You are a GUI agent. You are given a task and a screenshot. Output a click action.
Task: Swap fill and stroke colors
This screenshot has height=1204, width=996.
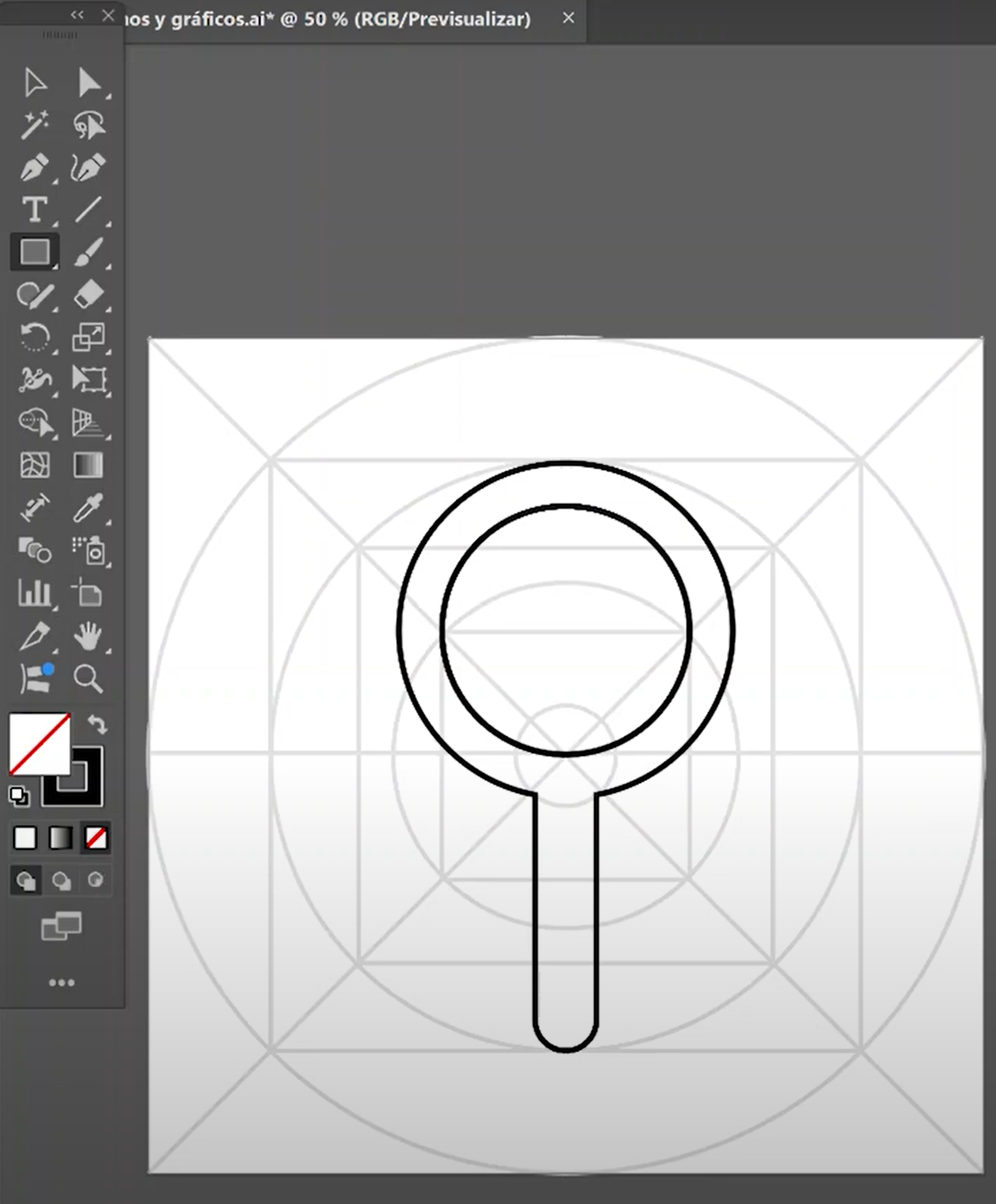tap(97, 725)
